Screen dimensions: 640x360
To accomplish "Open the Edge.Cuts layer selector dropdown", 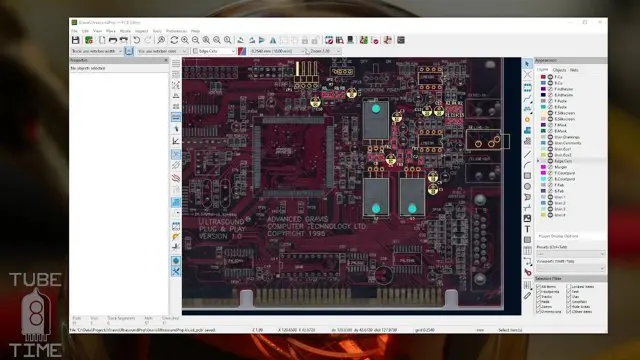I will 214,51.
